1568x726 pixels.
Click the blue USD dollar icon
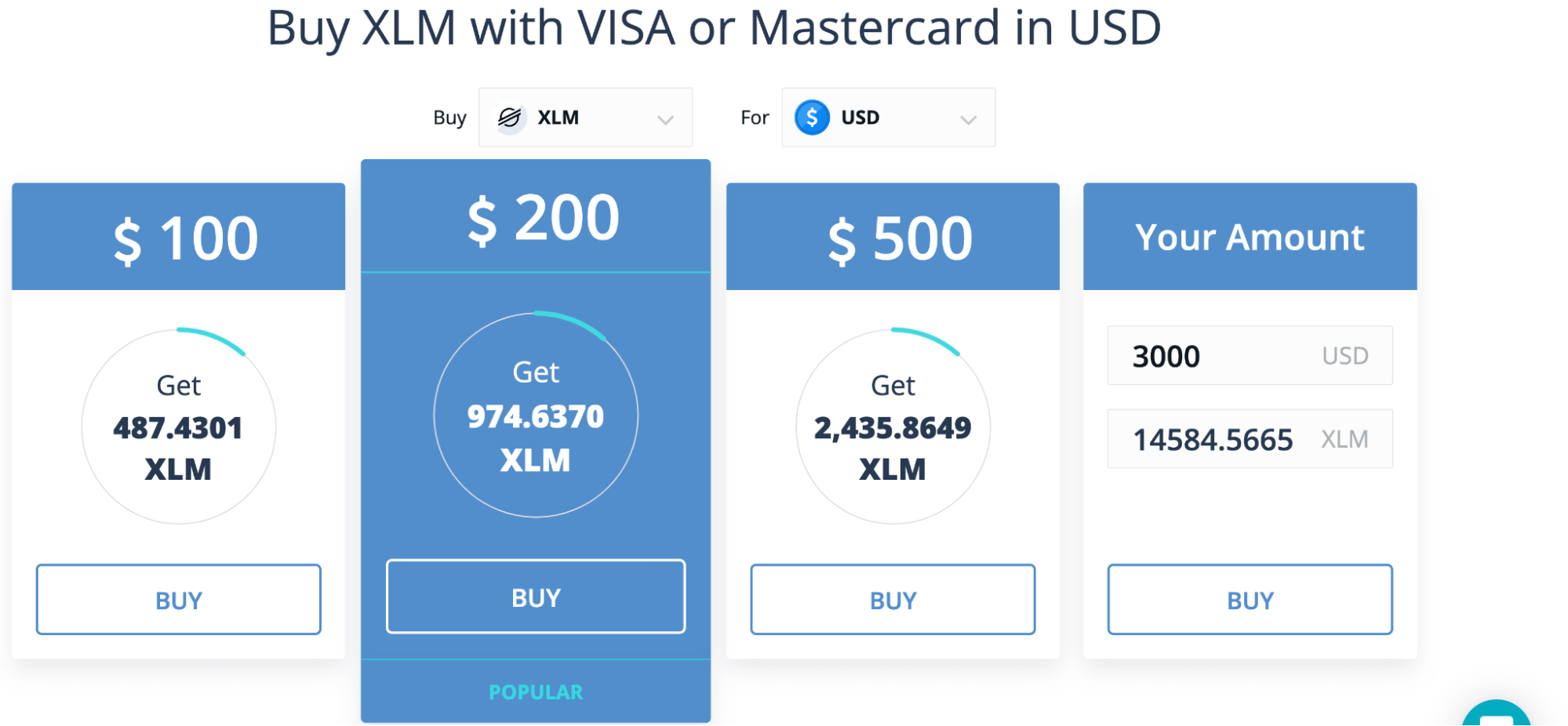[x=812, y=118]
